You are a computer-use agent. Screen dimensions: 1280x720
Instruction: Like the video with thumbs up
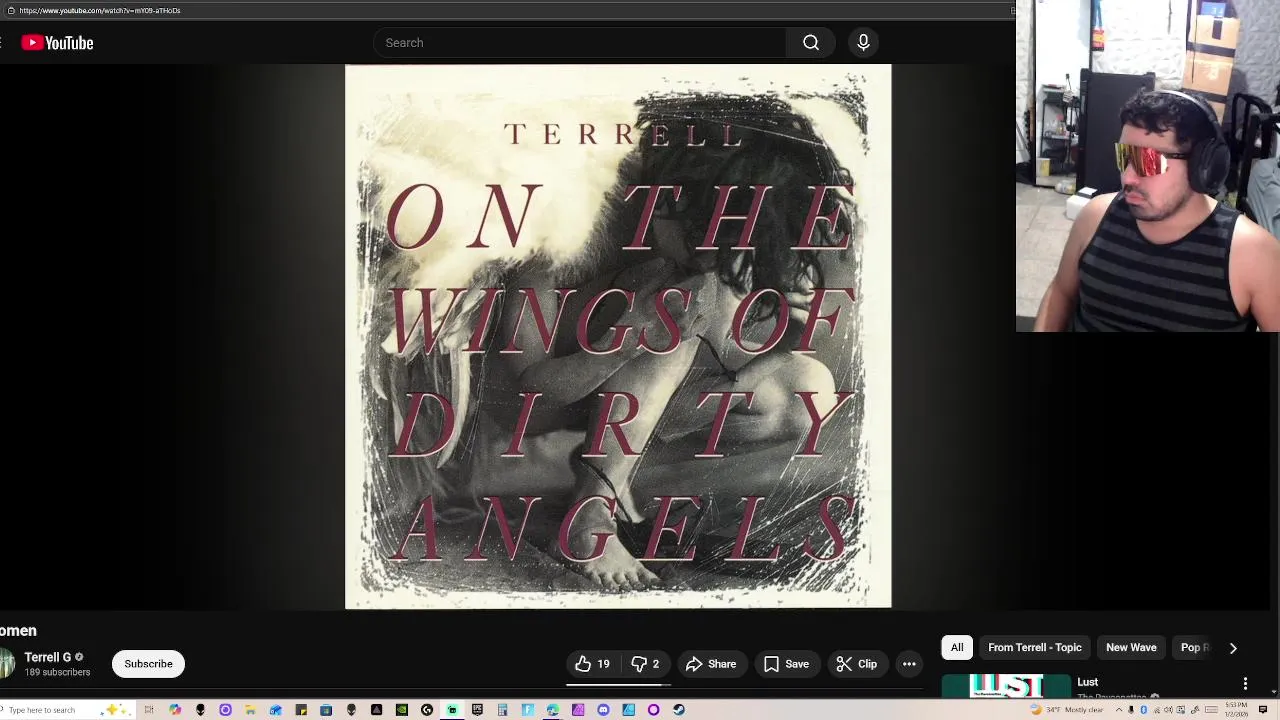pyautogui.click(x=593, y=664)
